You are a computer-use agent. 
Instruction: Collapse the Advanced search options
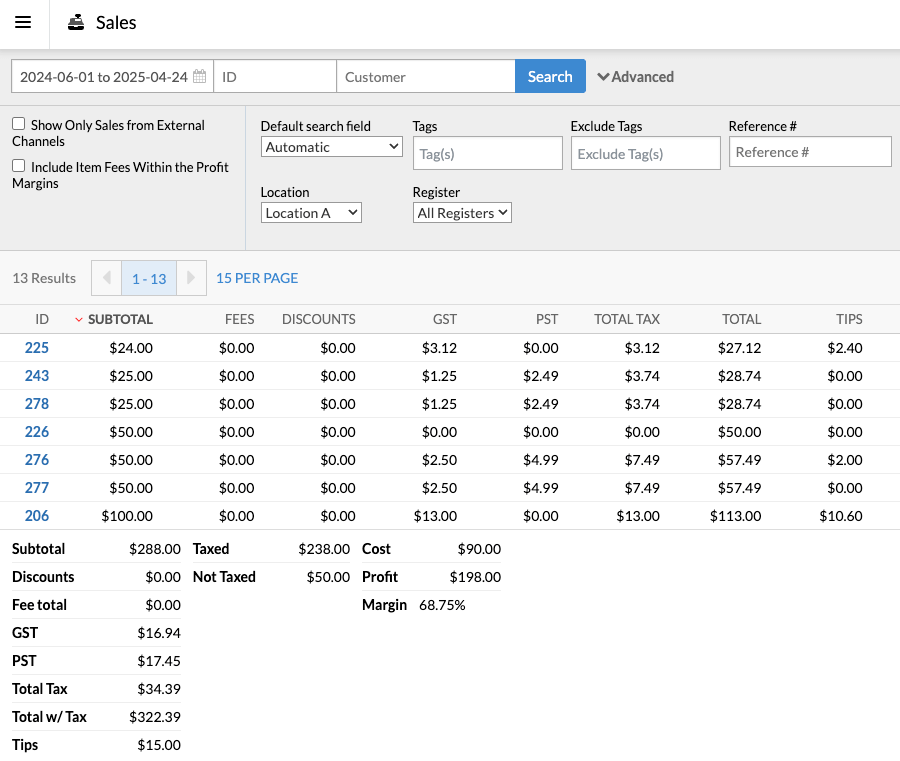click(x=635, y=77)
